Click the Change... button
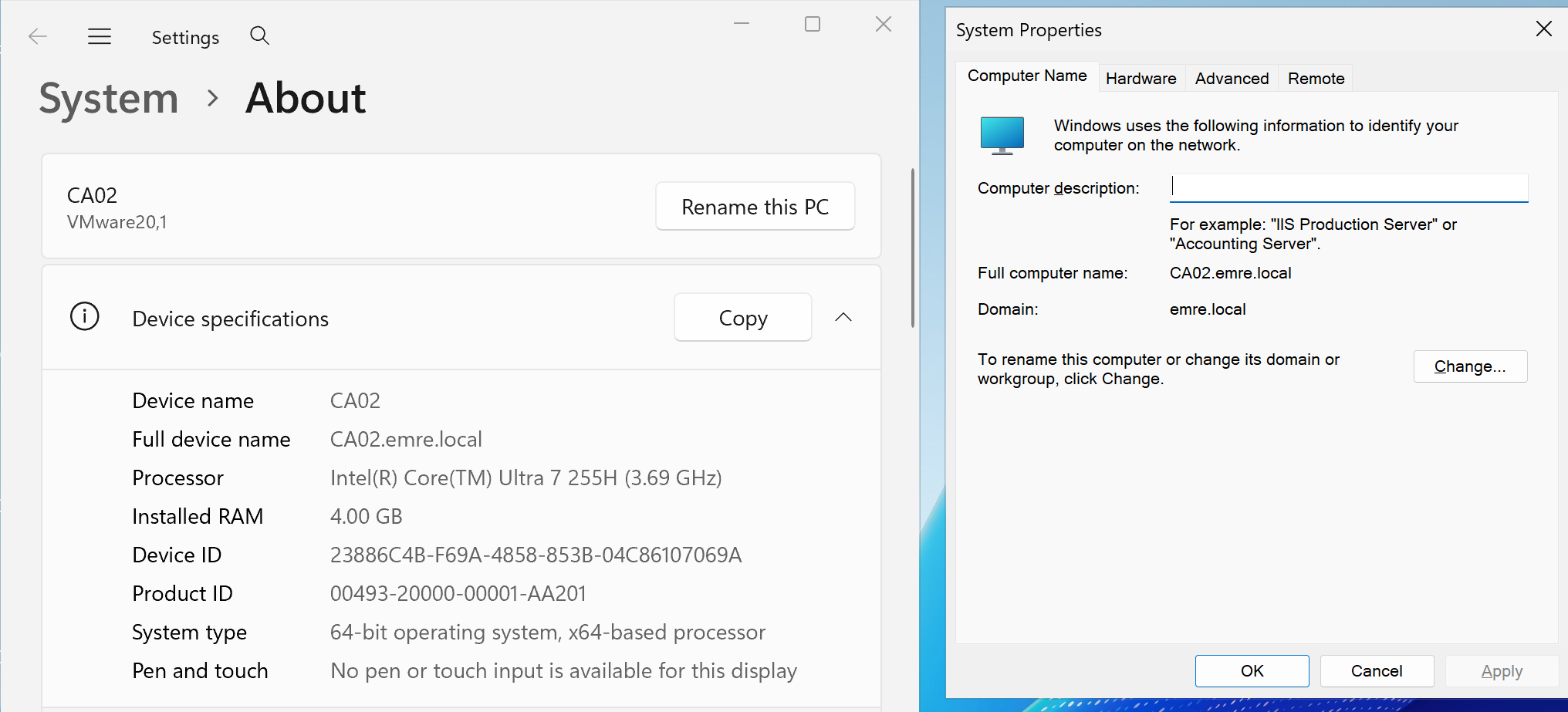Screen dimensions: 1568x712 coord(1469,366)
